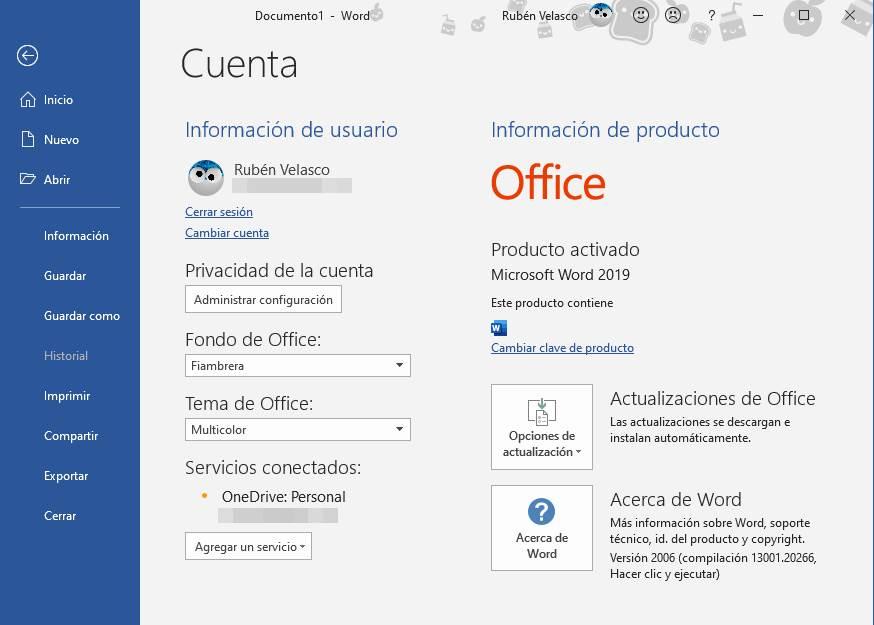Click the Nuevo blank page icon
The height and width of the screenshot is (625, 874).
(27, 139)
